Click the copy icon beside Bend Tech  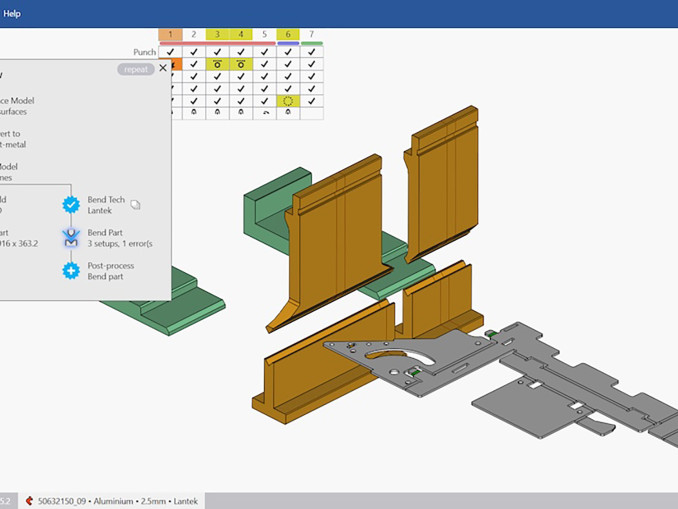click(135, 205)
